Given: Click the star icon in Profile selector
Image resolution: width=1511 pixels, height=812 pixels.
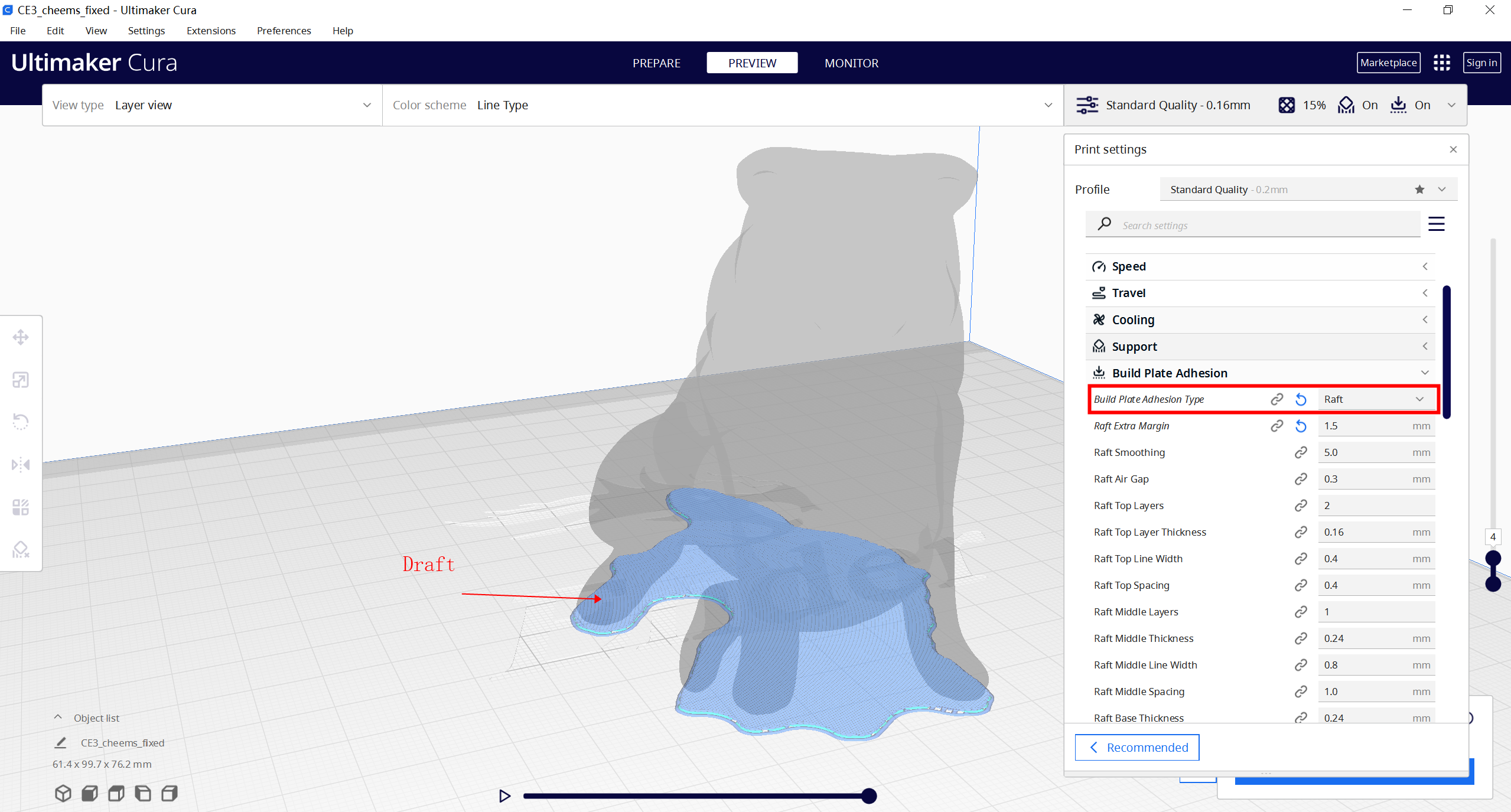Looking at the screenshot, I should point(1419,190).
